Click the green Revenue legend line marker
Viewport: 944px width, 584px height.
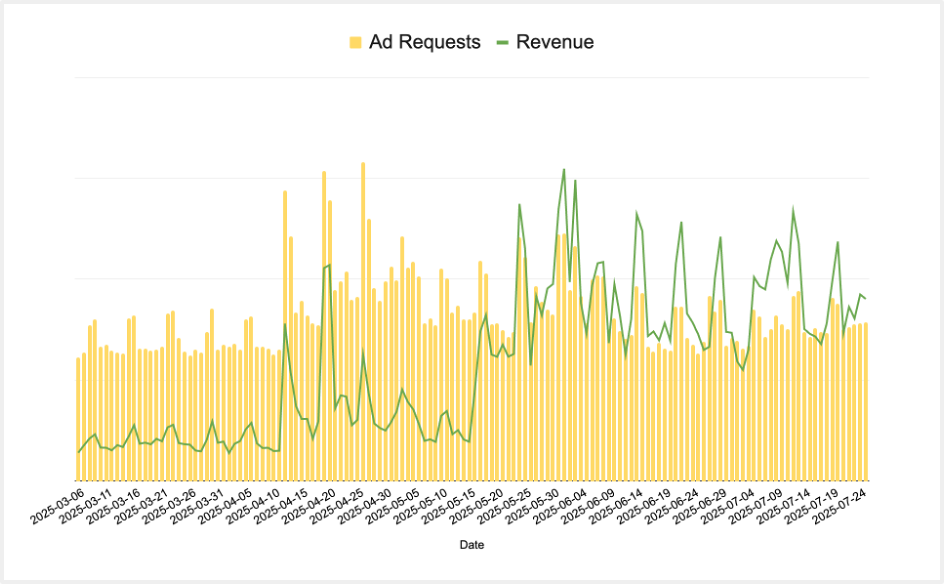[x=503, y=42]
